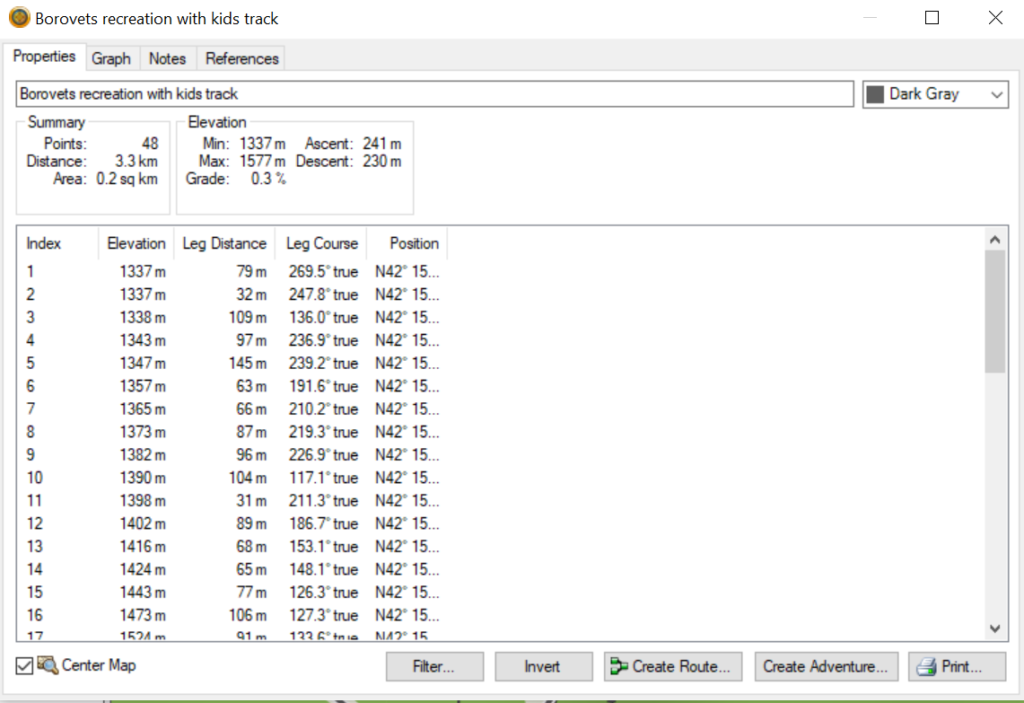Click the track name input field
This screenshot has width=1024, height=703.
pyautogui.click(x=434, y=94)
